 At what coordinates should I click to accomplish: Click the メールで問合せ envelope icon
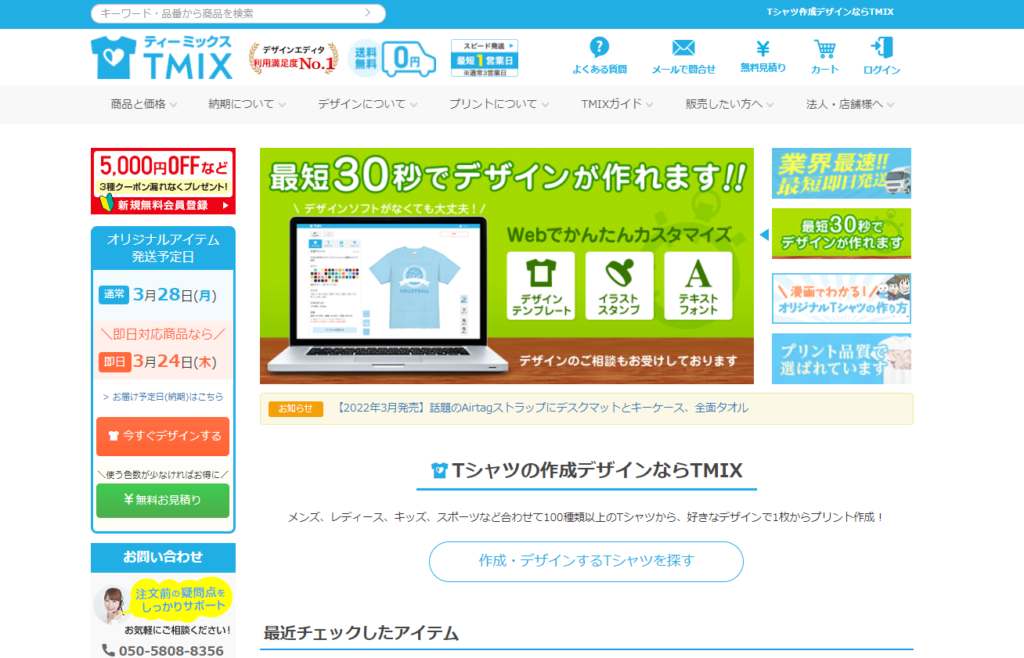pos(683,48)
